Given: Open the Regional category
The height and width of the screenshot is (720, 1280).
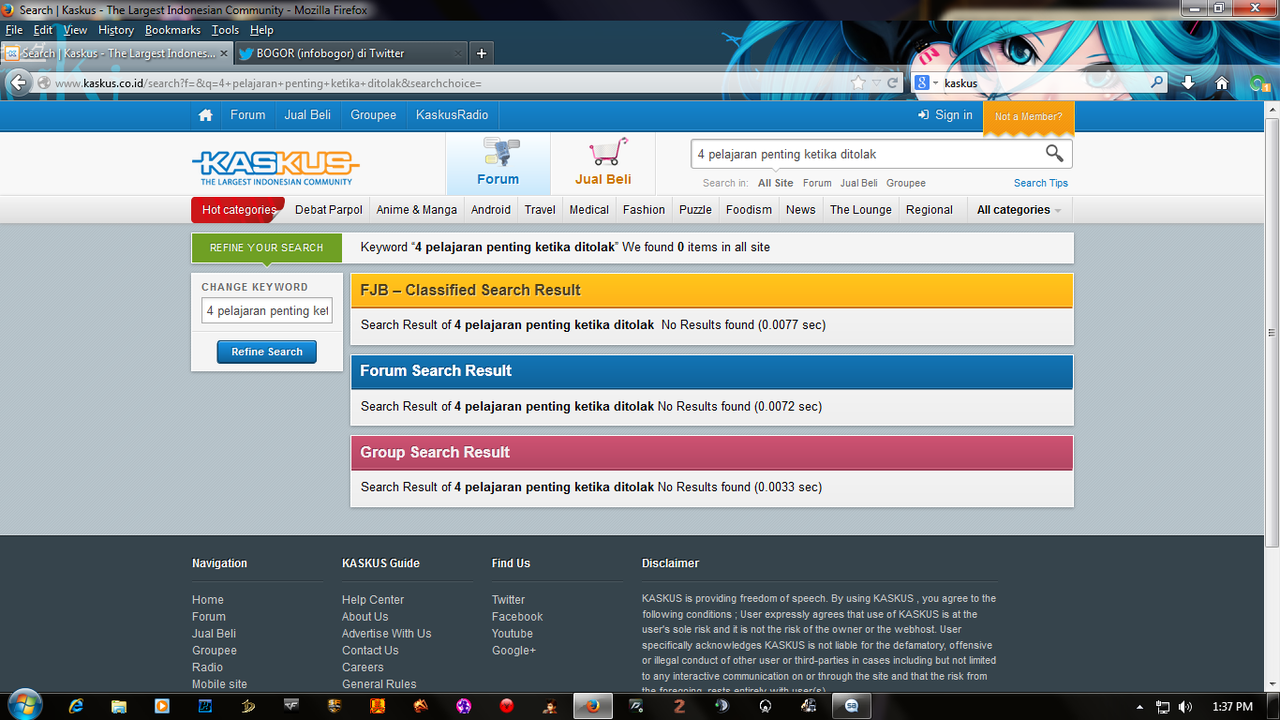Looking at the screenshot, I should point(929,210).
